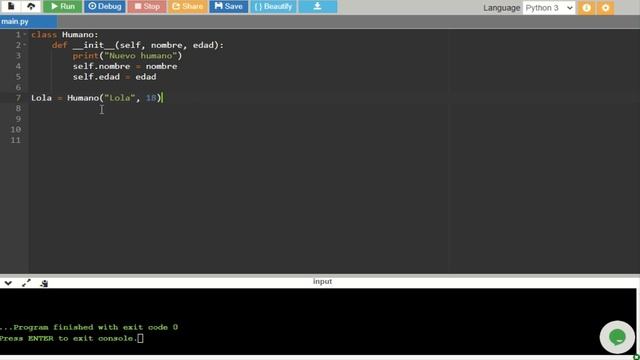Click 'Program finished with exit code 0' text
Image resolution: width=640 pixels, height=360 pixels.
(x=96, y=327)
